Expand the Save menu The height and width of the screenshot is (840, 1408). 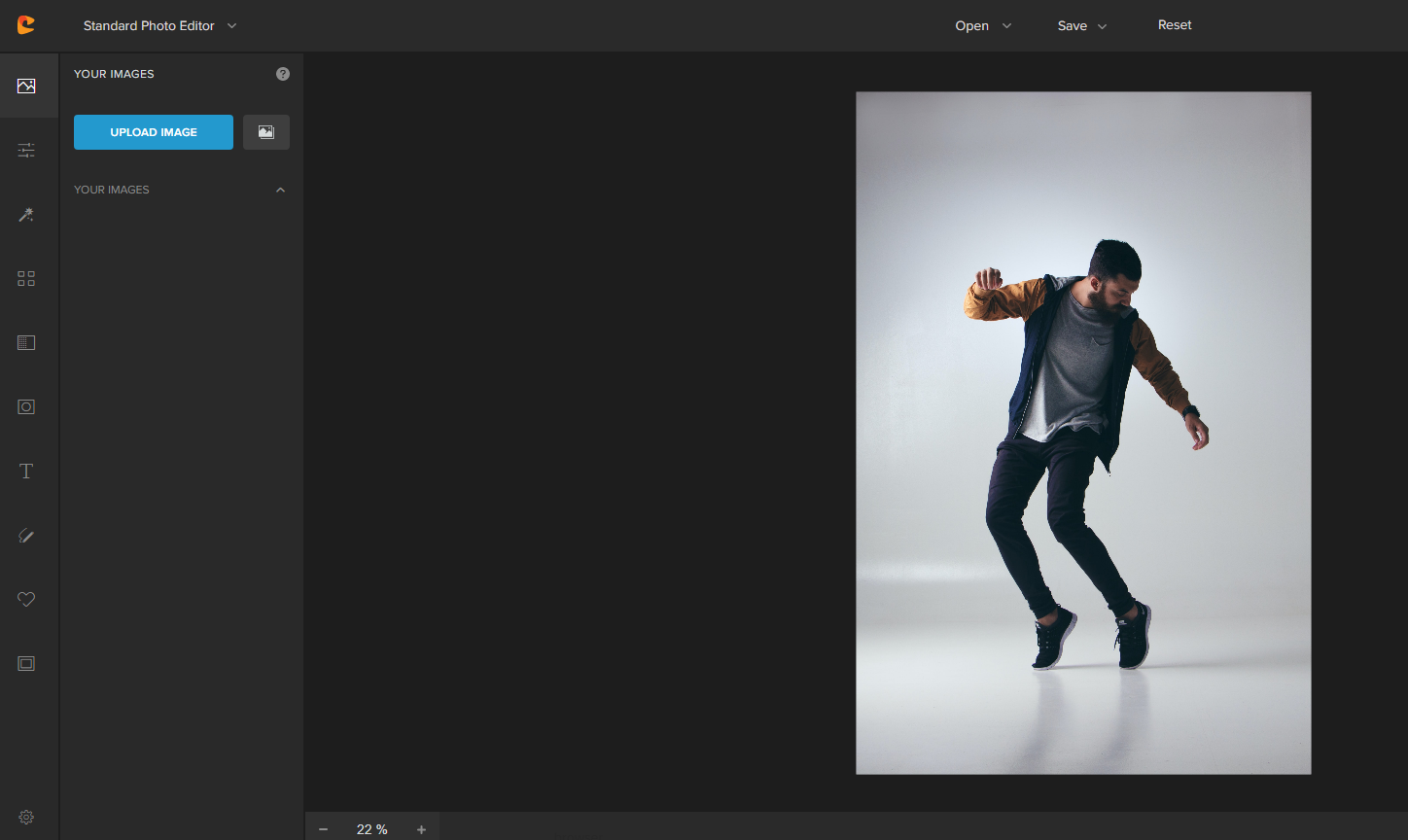tap(1081, 26)
